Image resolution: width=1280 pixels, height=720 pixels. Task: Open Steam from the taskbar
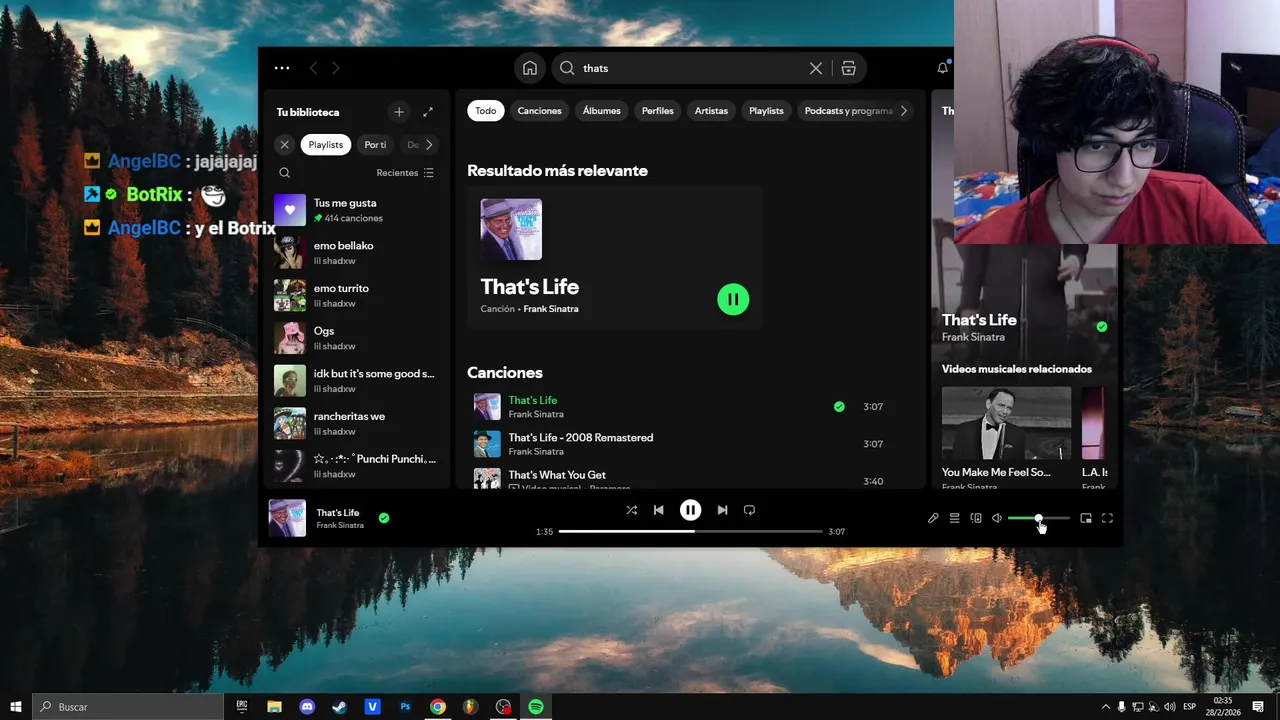pyautogui.click(x=340, y=706)
